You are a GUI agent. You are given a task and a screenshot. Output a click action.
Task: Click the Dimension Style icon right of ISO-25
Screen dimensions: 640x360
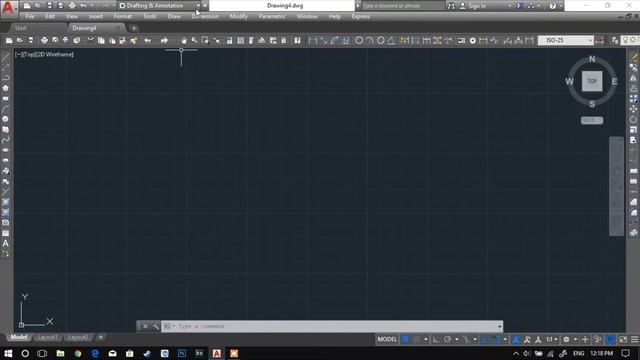pos(600,40)
